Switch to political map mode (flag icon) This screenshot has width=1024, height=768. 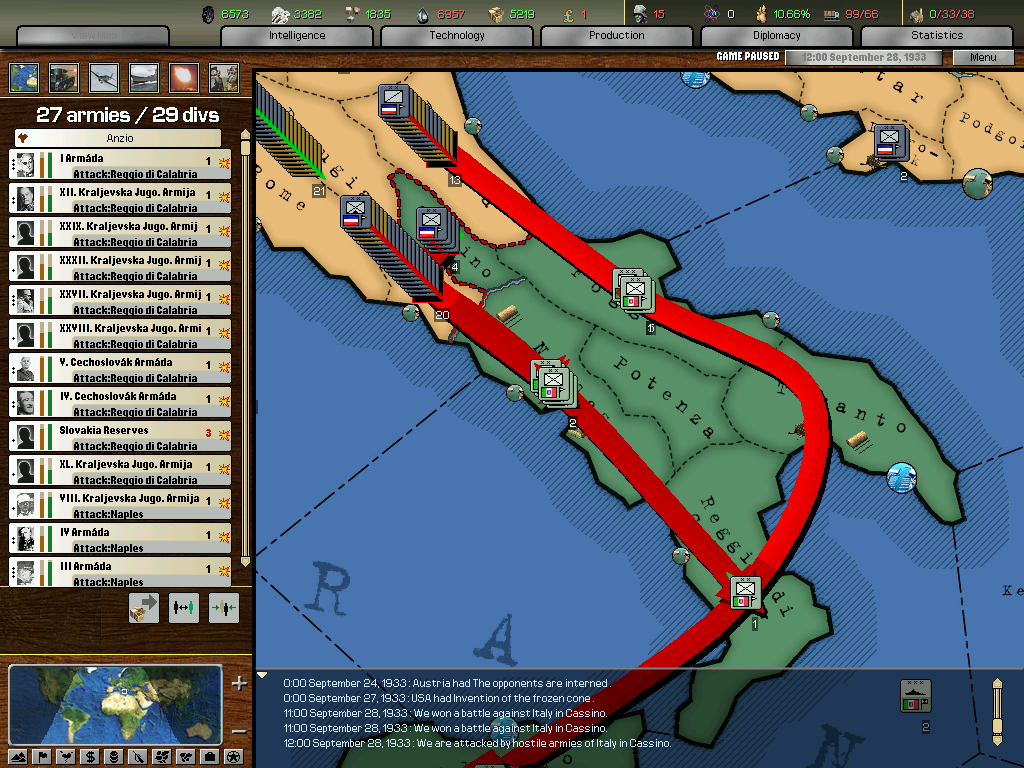[x=42, y=757]
